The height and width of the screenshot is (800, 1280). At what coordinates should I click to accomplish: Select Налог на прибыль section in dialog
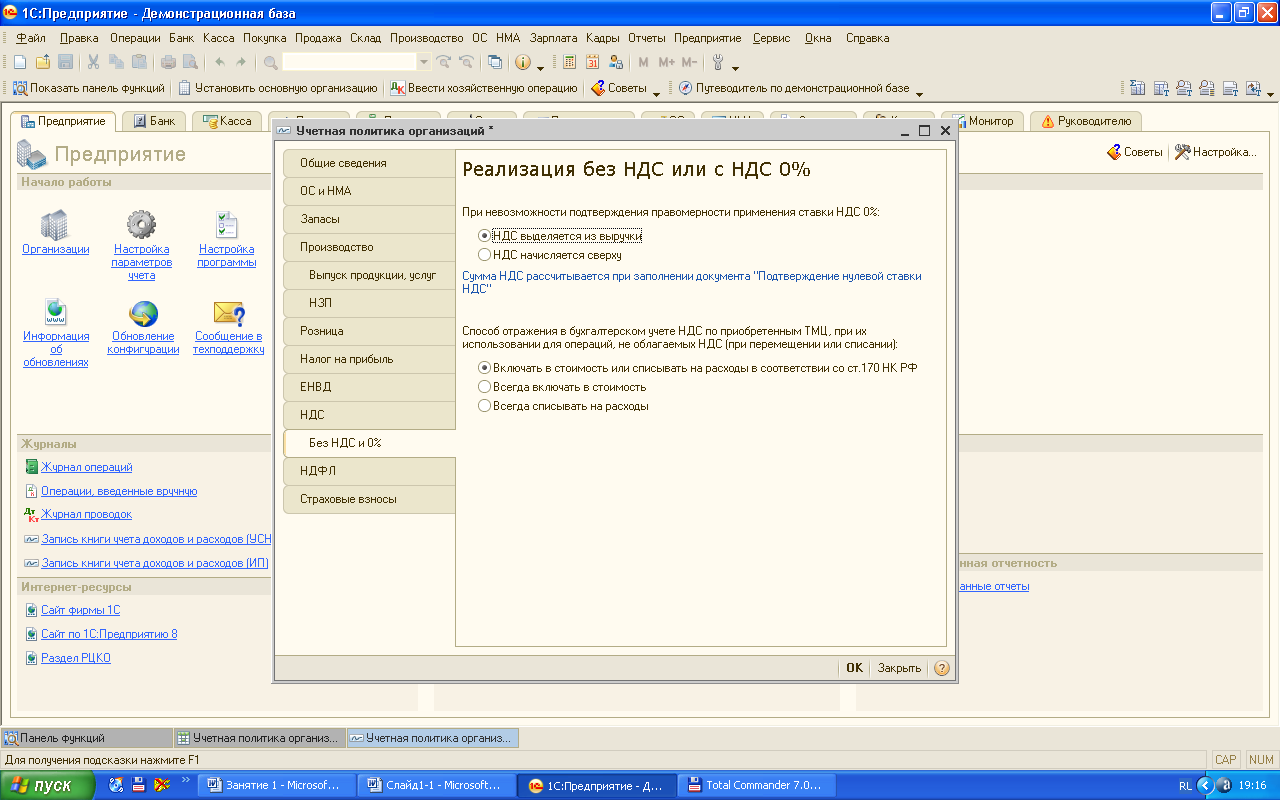tap(369, 359)
